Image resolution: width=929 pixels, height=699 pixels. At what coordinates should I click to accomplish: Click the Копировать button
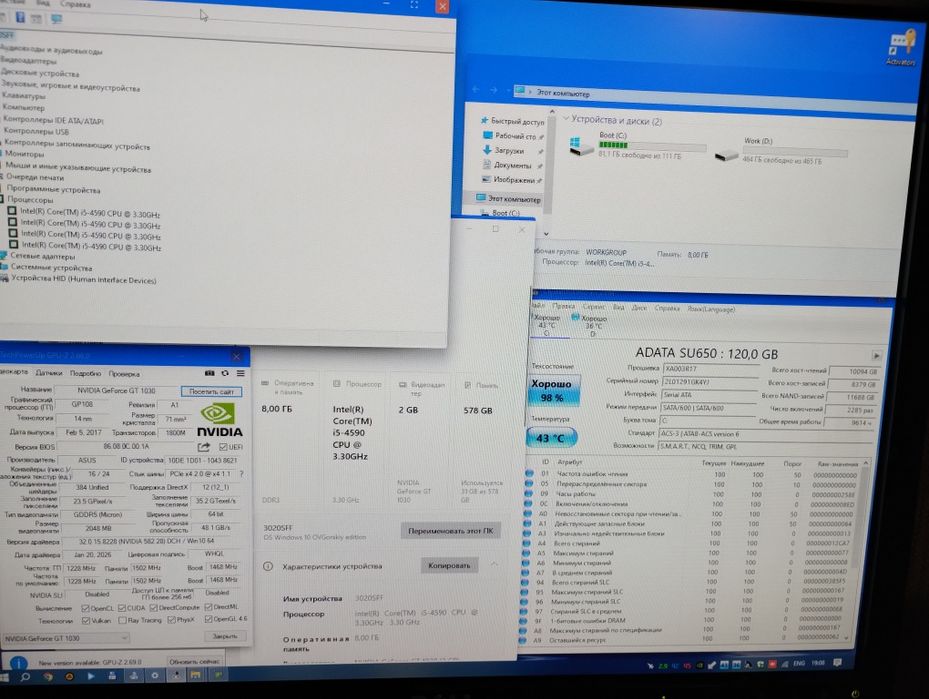point(449,566)
